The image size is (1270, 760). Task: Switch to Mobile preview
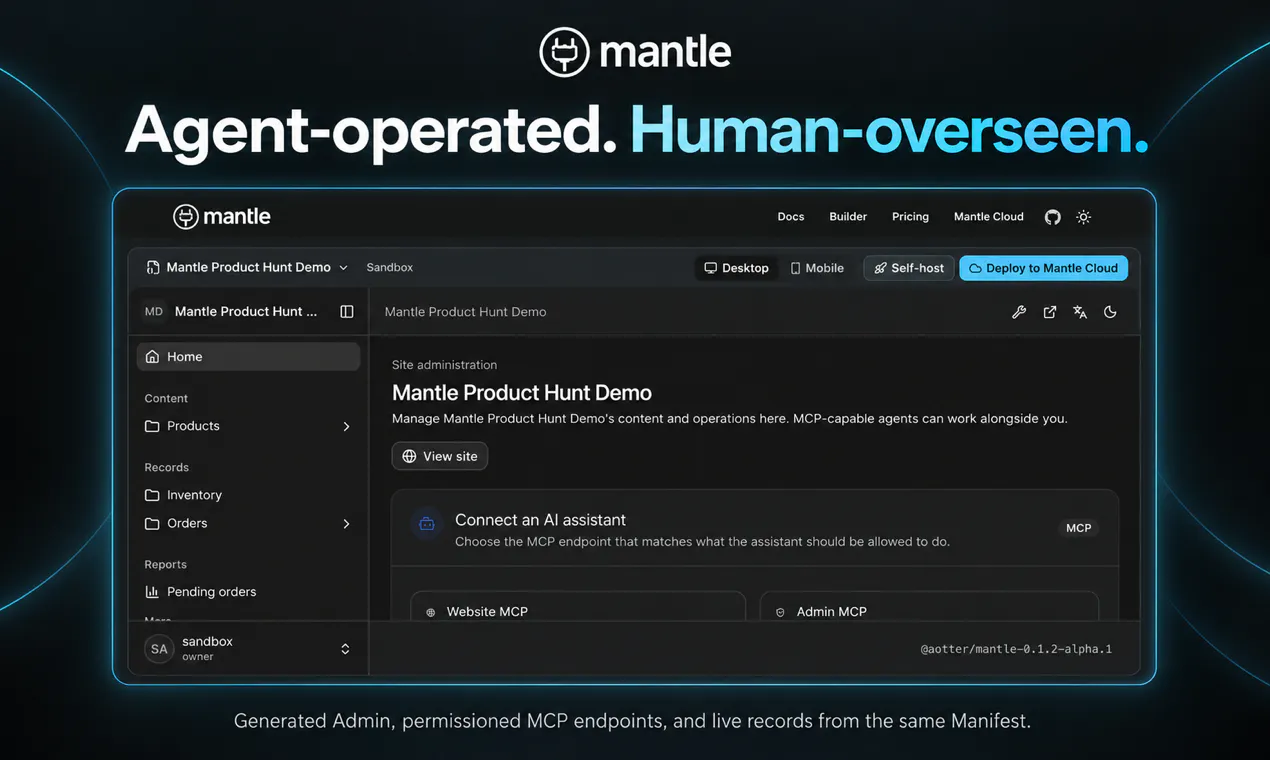point(817,268)
